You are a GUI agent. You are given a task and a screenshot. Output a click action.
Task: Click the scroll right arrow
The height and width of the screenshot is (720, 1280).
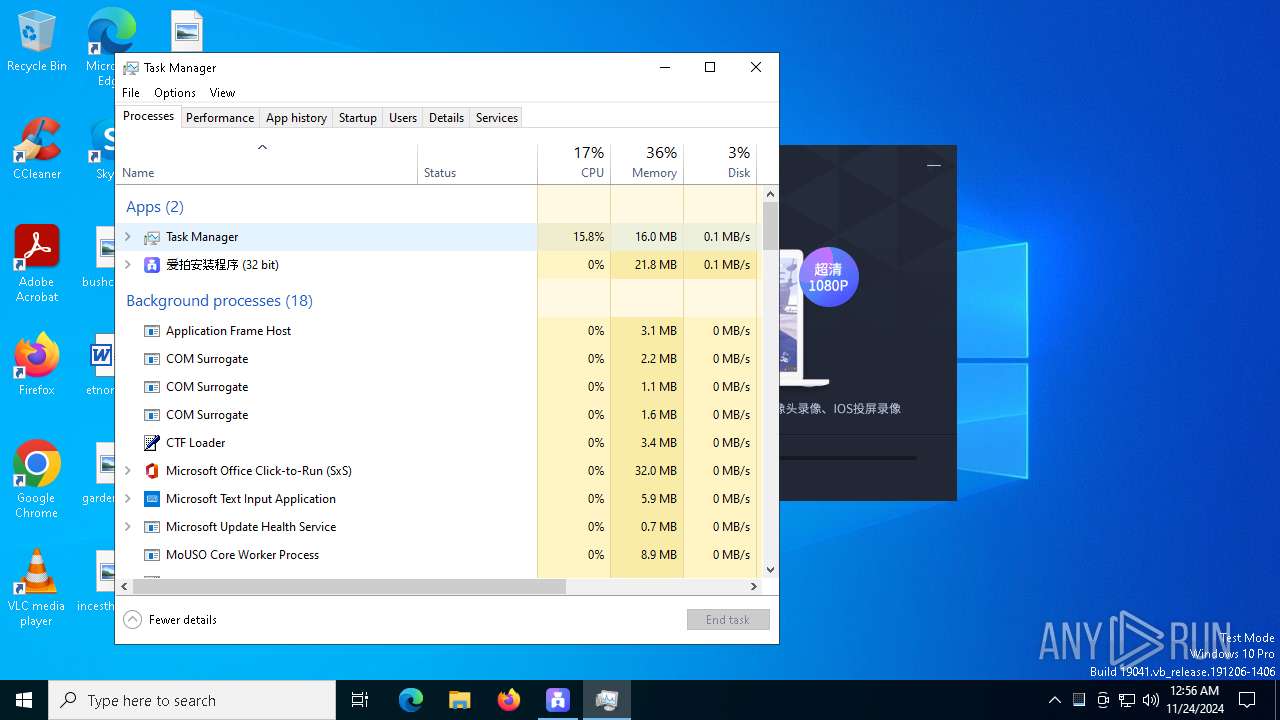754,587
